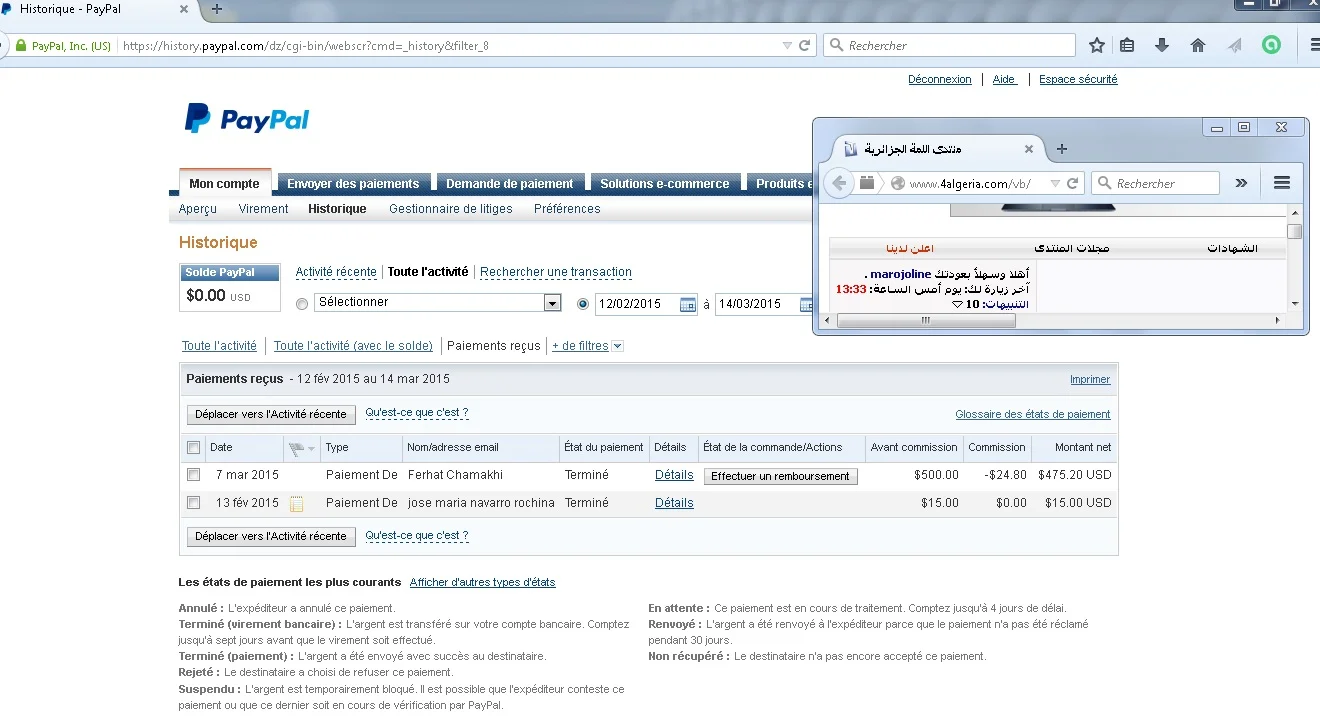Open the flag column header dropdown arrow
Viewport: 1320px width, 718px height.
tap(311, 449)
